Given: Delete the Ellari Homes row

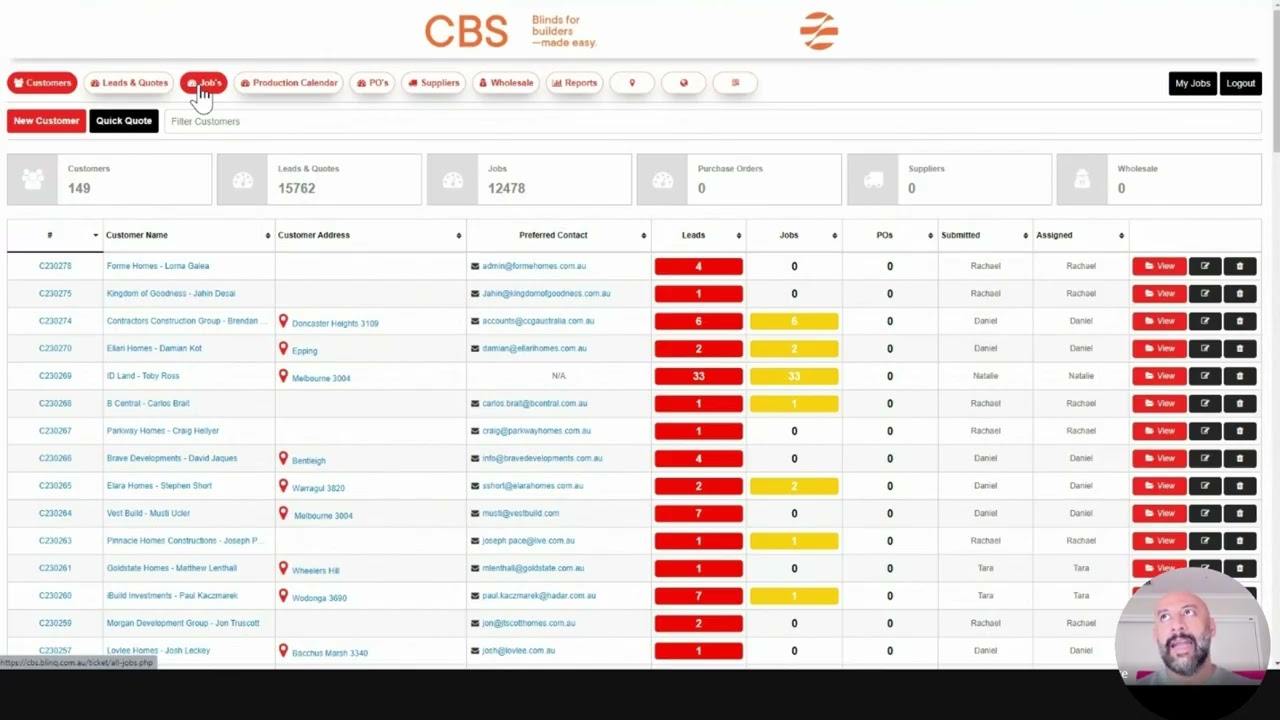Looking at the screenshot, I should pyautogui.click(x=1240, y=348).
